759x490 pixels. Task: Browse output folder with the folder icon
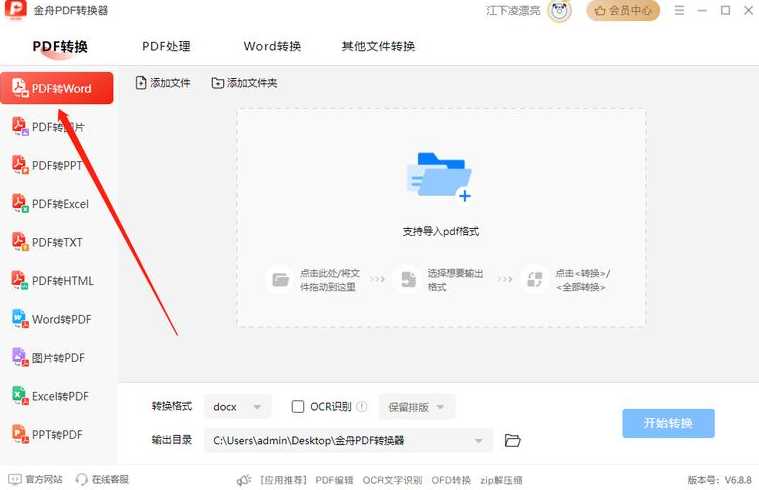click(512, 440)
